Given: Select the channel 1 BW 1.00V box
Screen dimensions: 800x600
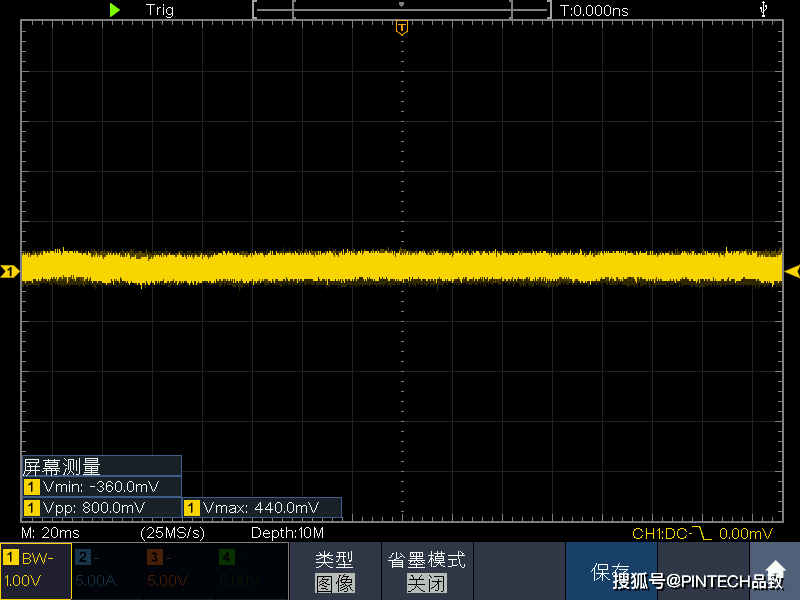Looking at the screenshot, I should [36, 570].
